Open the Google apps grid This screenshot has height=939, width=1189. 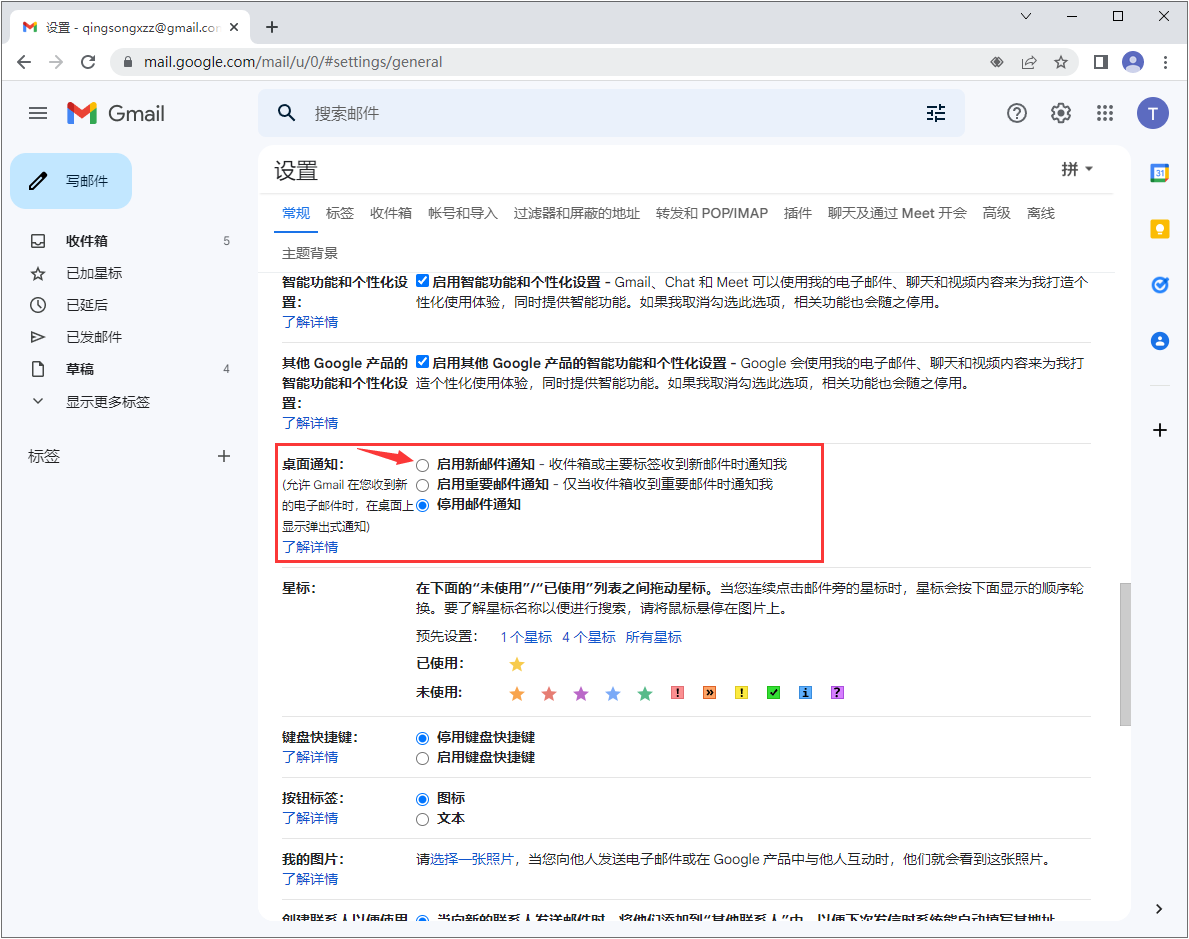pos(1105,113)
